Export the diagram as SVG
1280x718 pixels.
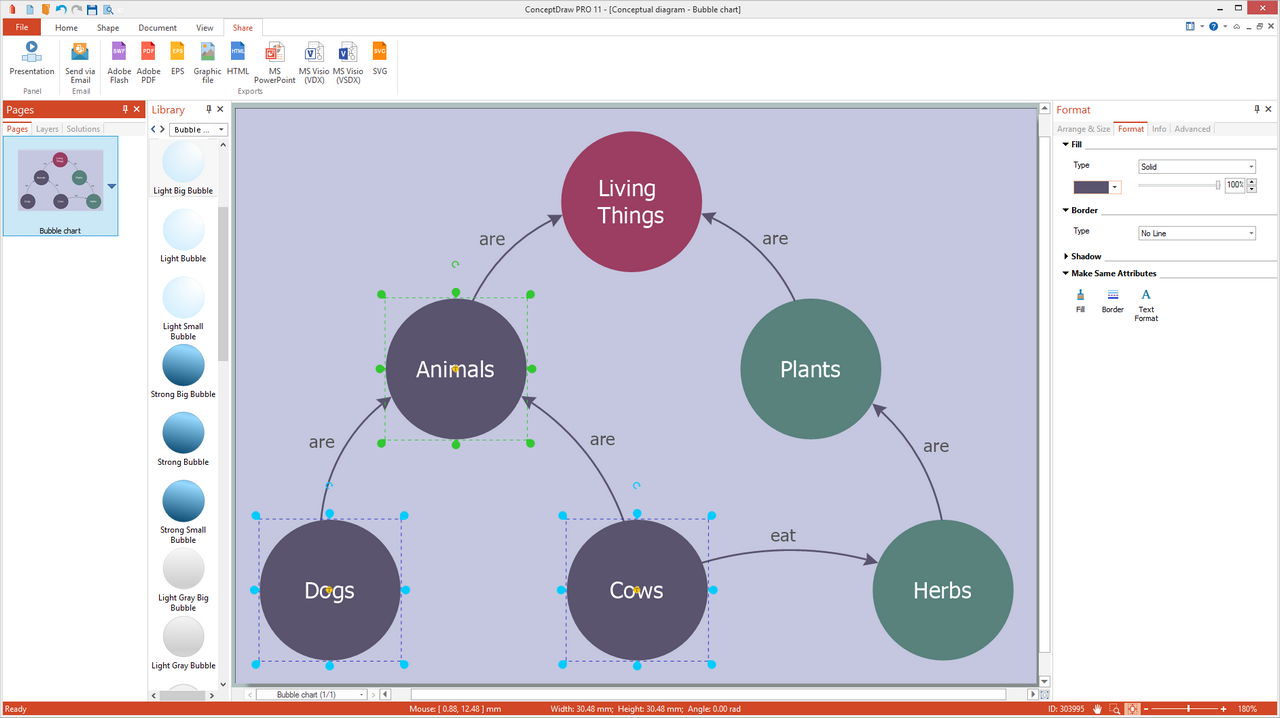380,58
